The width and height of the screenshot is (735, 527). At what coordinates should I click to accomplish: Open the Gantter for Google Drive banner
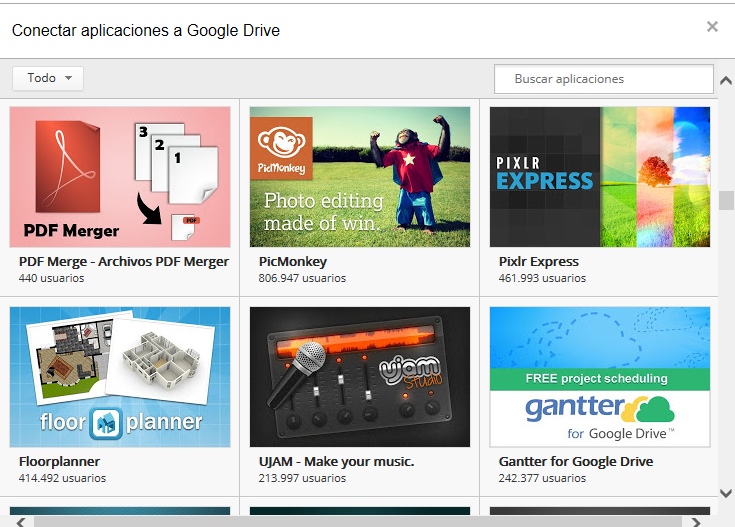tap(599, 376)
